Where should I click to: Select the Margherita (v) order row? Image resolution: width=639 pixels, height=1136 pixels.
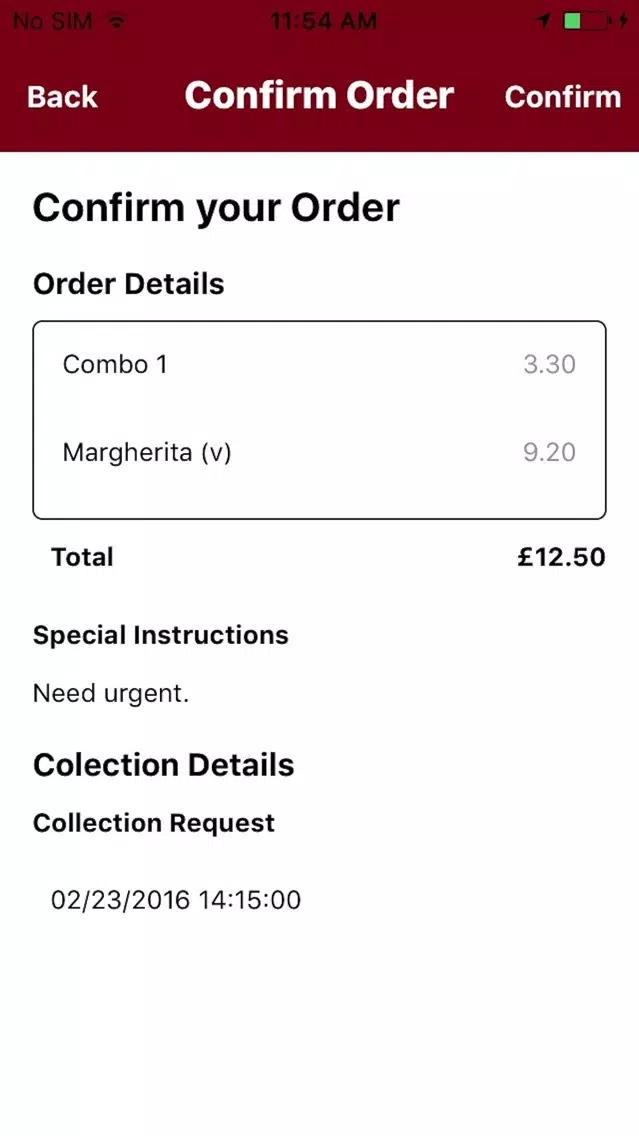pyautogui.click(x=320, y=453)
